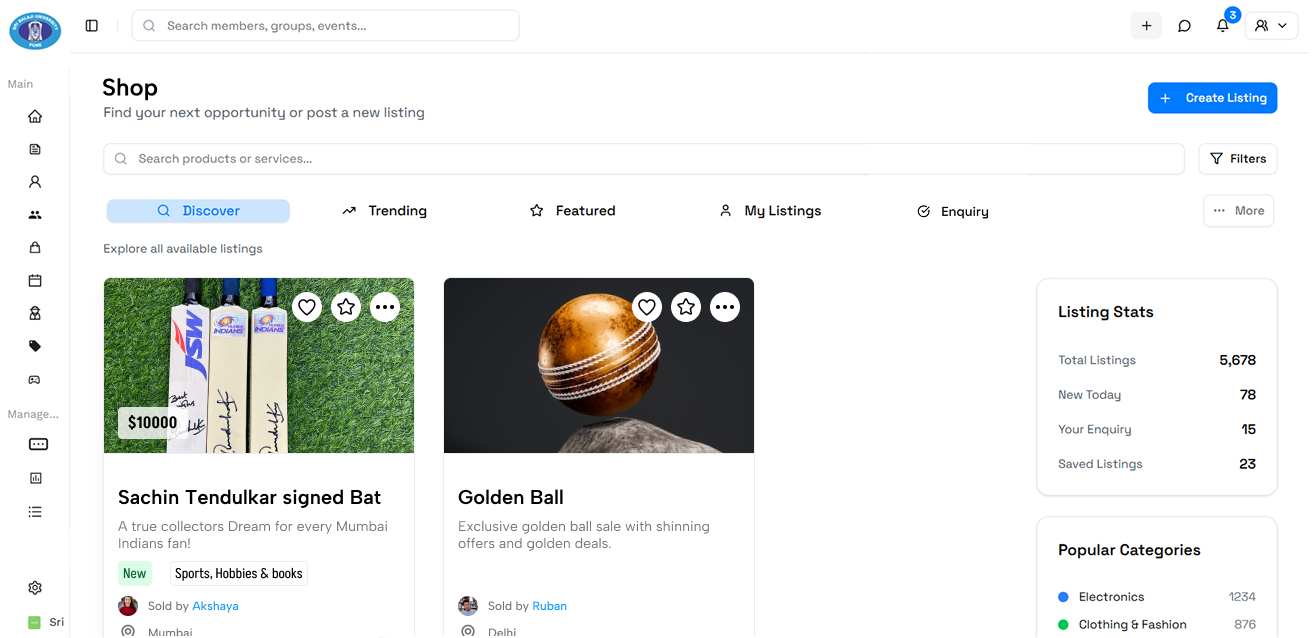Viewport: 1314px width, 638px height.
Task: Click the calendar icon in the sidebar
Action: (35, 281)
